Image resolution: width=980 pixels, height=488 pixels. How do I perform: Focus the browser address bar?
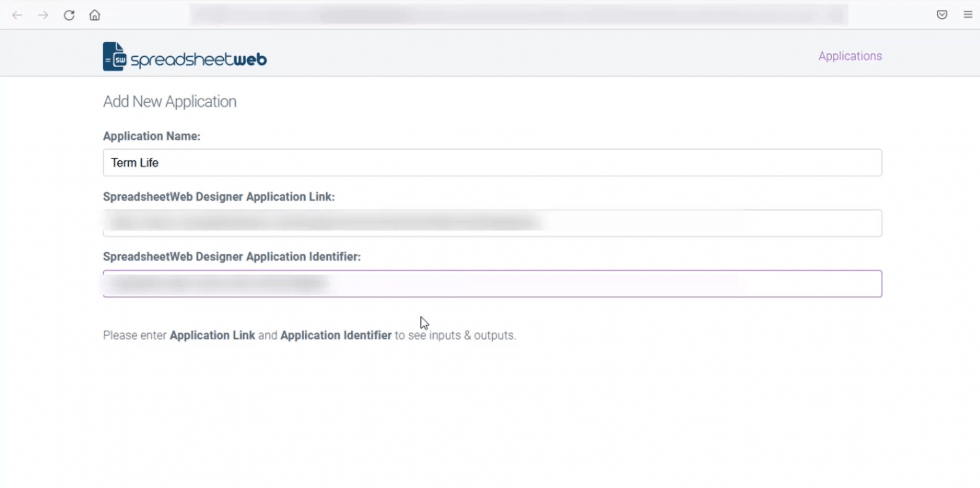pyautogui.click(x=518, y=15)
